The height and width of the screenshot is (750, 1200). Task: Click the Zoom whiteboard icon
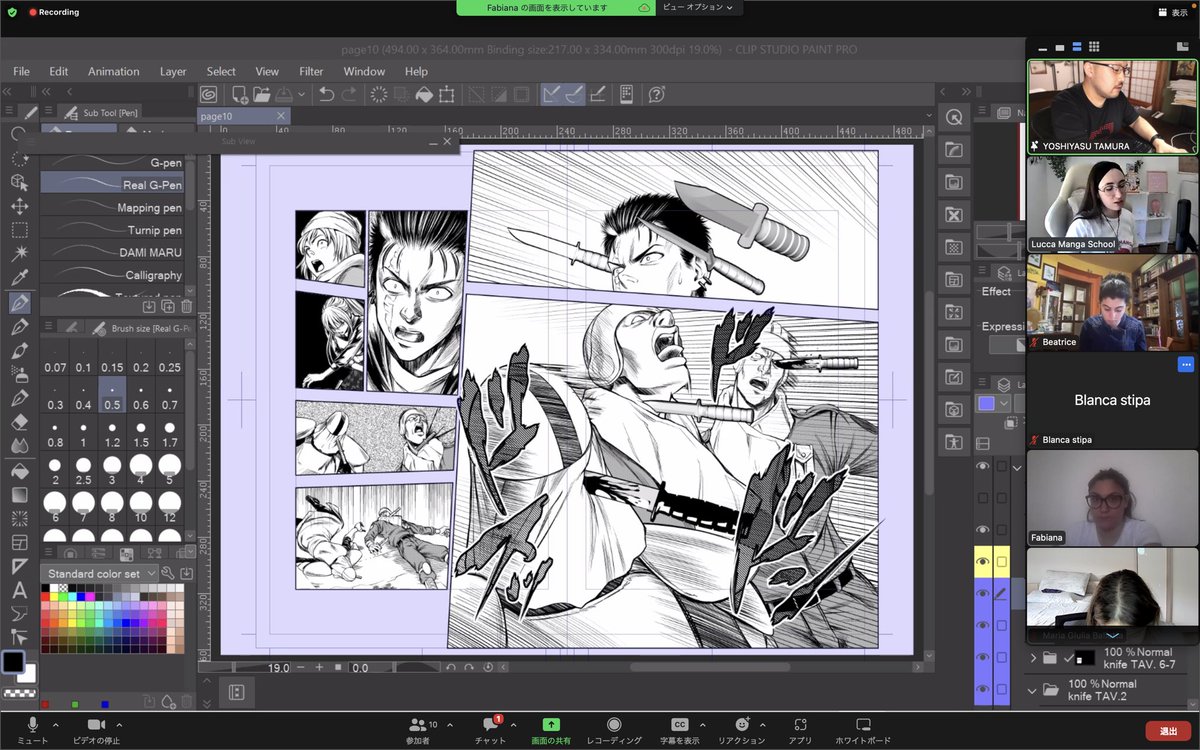point(863,730)
